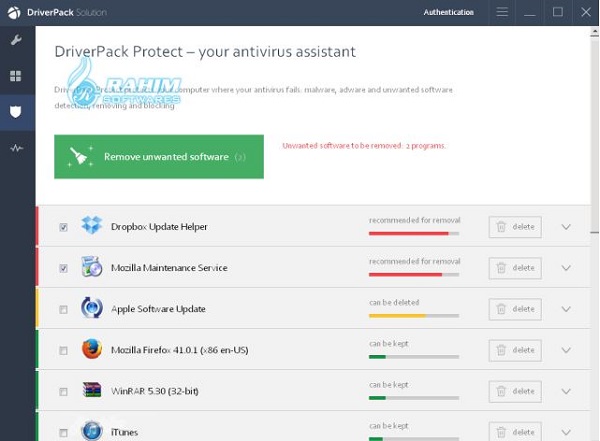The image size is (600, 441).
Task: Click 'recommended for removal' status for Dropbox
Action: pos(414,220)
